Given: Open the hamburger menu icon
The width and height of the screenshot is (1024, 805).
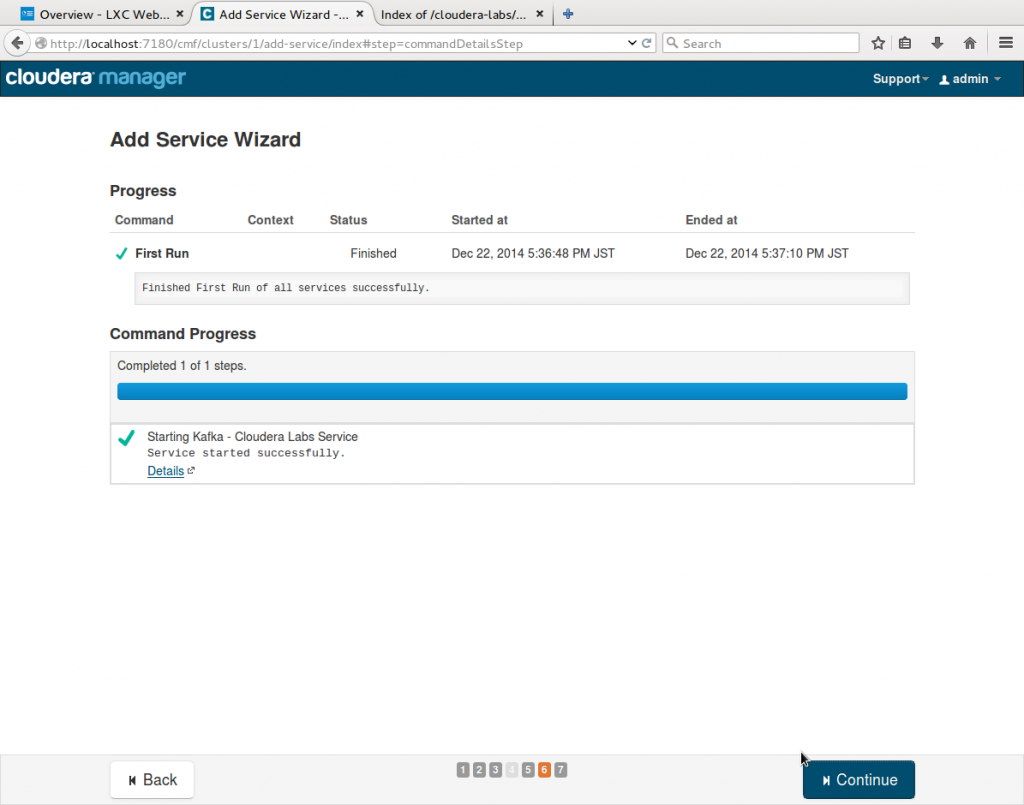Looking at the screenshot, I should 1006,43.
